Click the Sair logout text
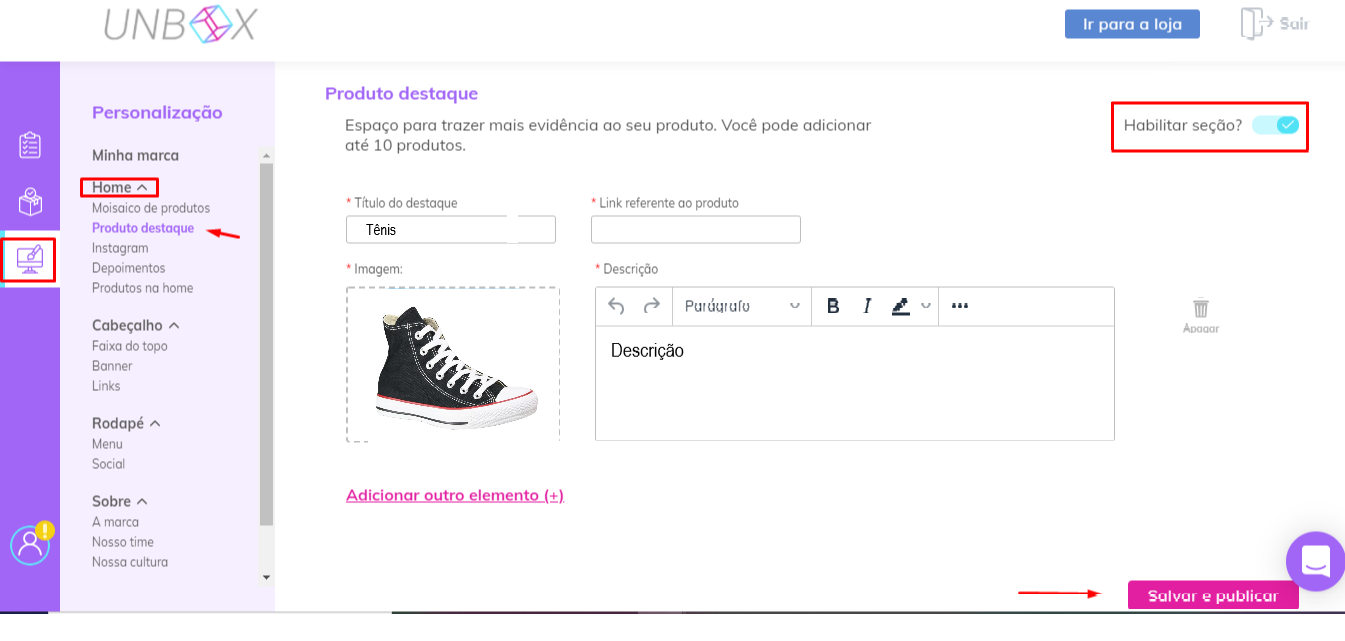The width and height of the screenshot is (1345, 641). point(1294,23)
